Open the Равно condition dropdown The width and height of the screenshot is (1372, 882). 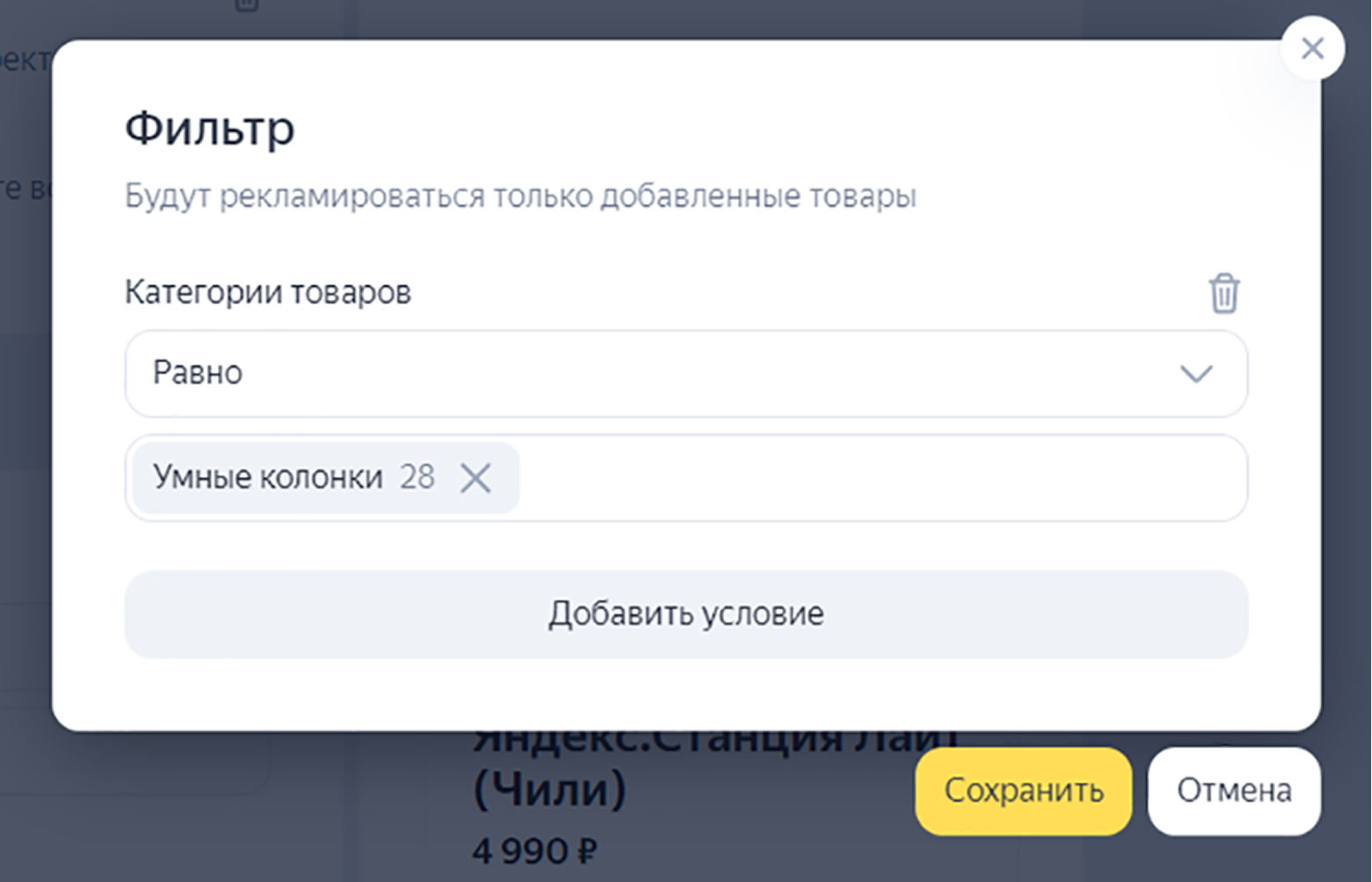pyautogui.click(x=686, y=373)
